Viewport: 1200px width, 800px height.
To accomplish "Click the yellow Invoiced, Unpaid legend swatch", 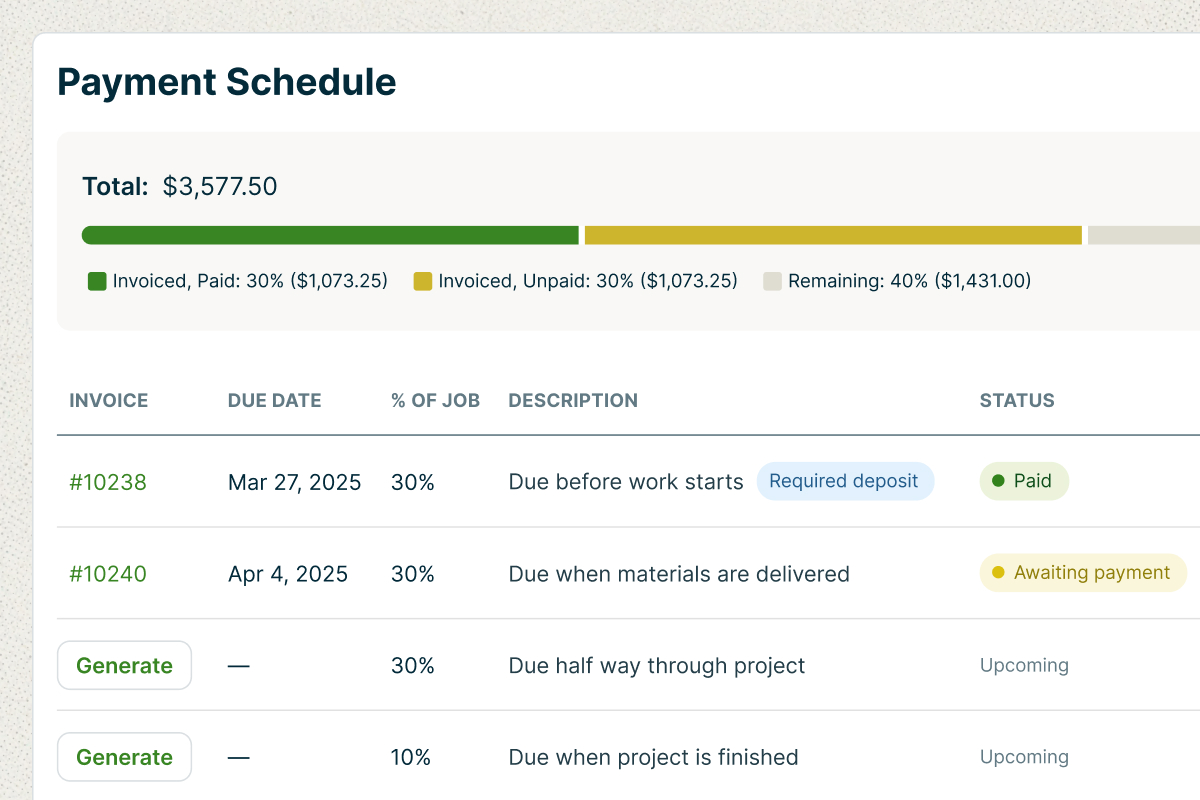I will [423, 281].
